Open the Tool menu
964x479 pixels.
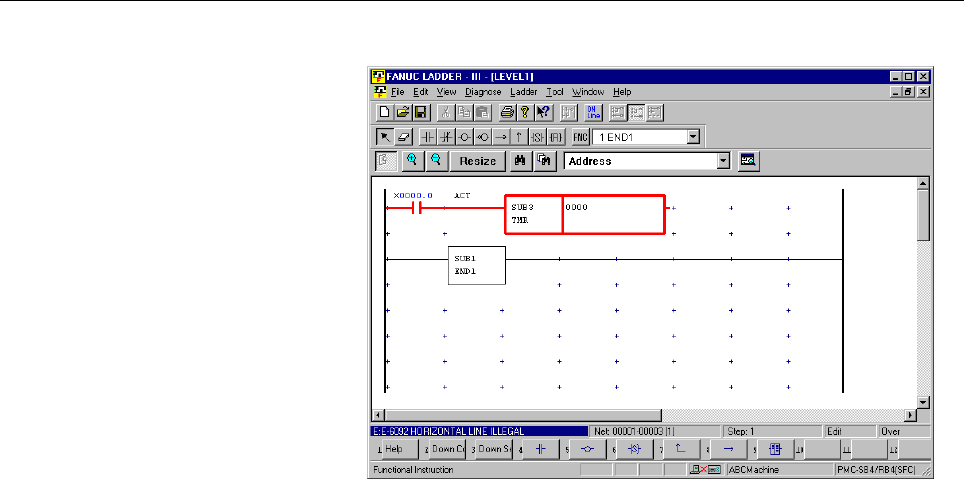point(555,92)
